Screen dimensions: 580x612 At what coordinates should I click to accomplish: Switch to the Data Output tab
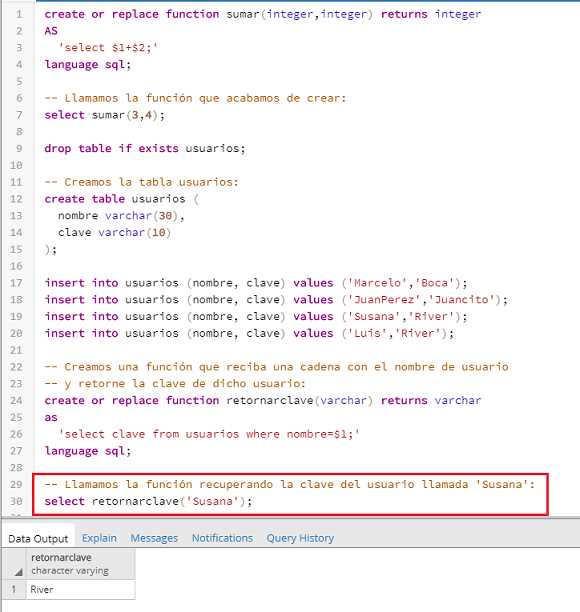point(38,538)
